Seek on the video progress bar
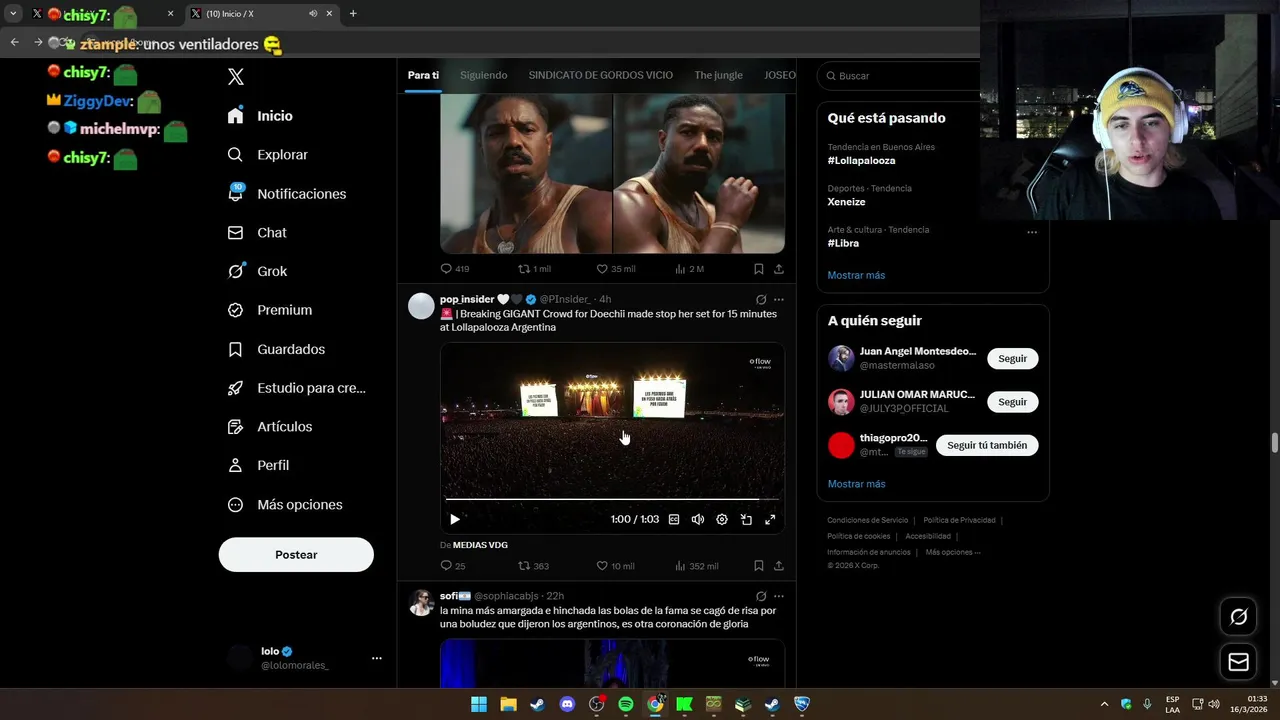 click(612, 498)
